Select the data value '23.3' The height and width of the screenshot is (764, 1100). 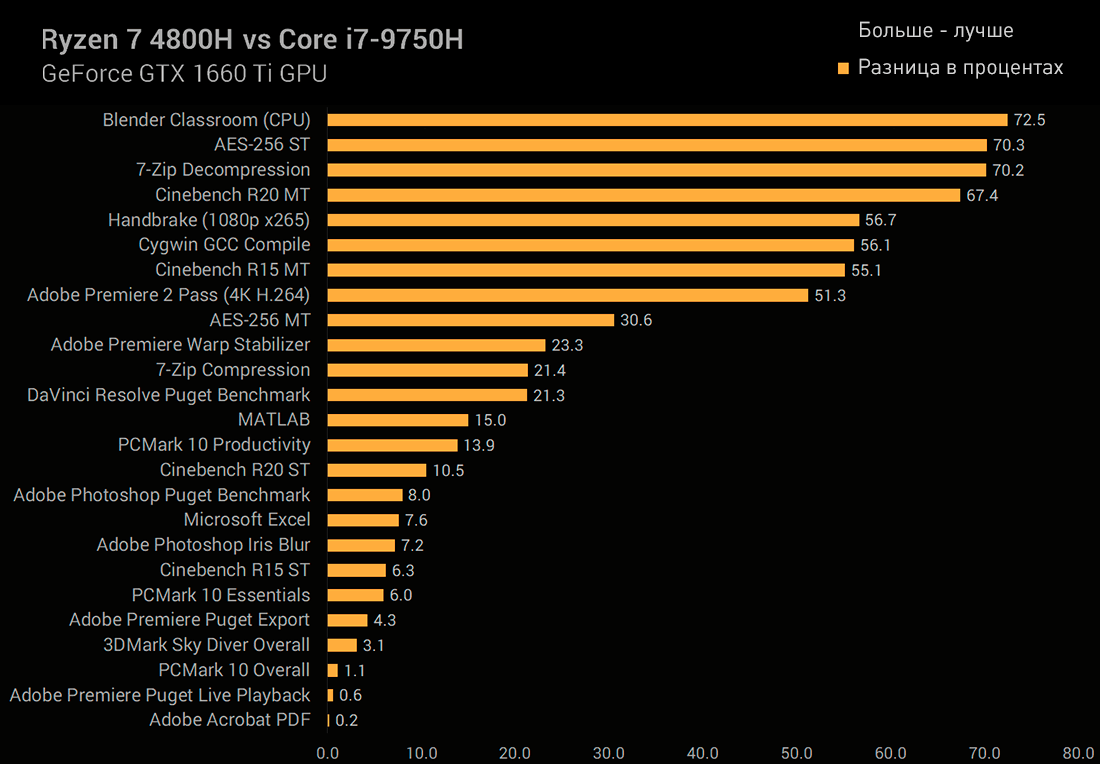[x=568, y=345]
